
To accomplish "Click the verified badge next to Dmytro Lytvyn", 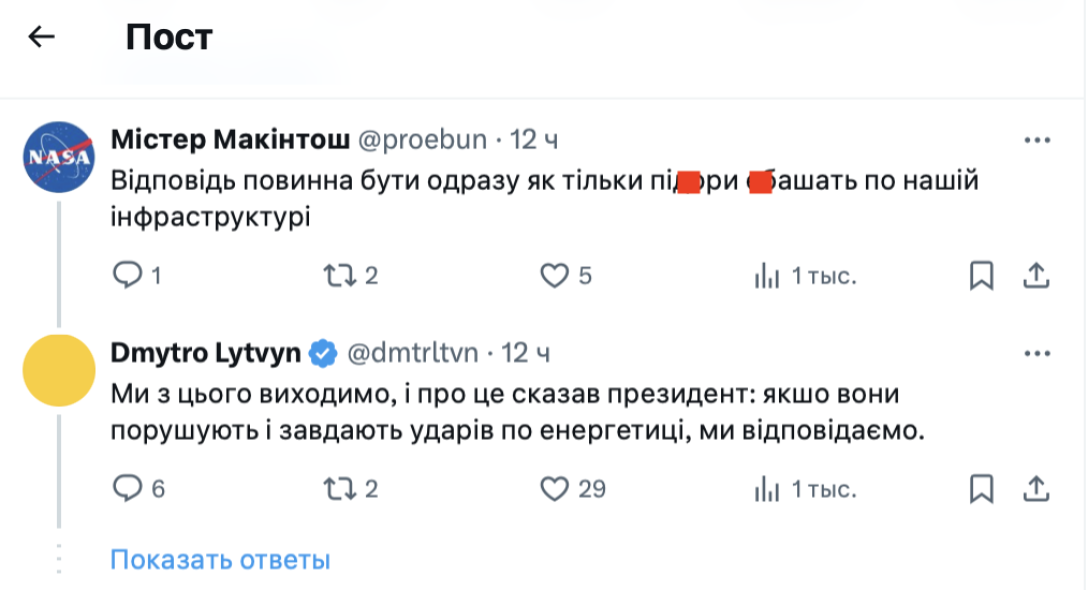I will pos(320,352).
